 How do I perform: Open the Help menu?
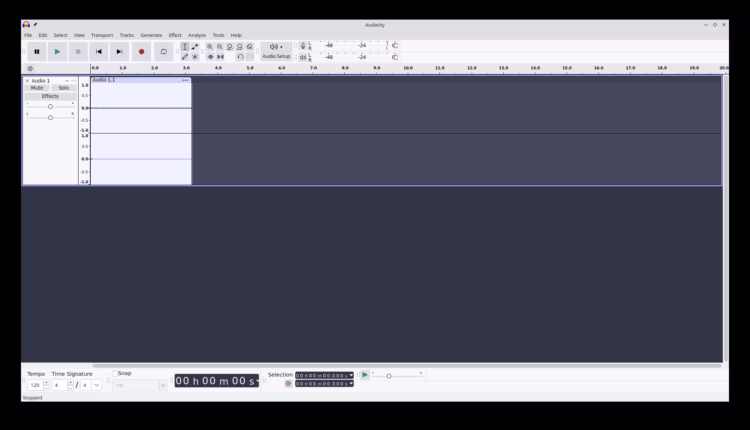pyautogui.click(x=236, y=35)
